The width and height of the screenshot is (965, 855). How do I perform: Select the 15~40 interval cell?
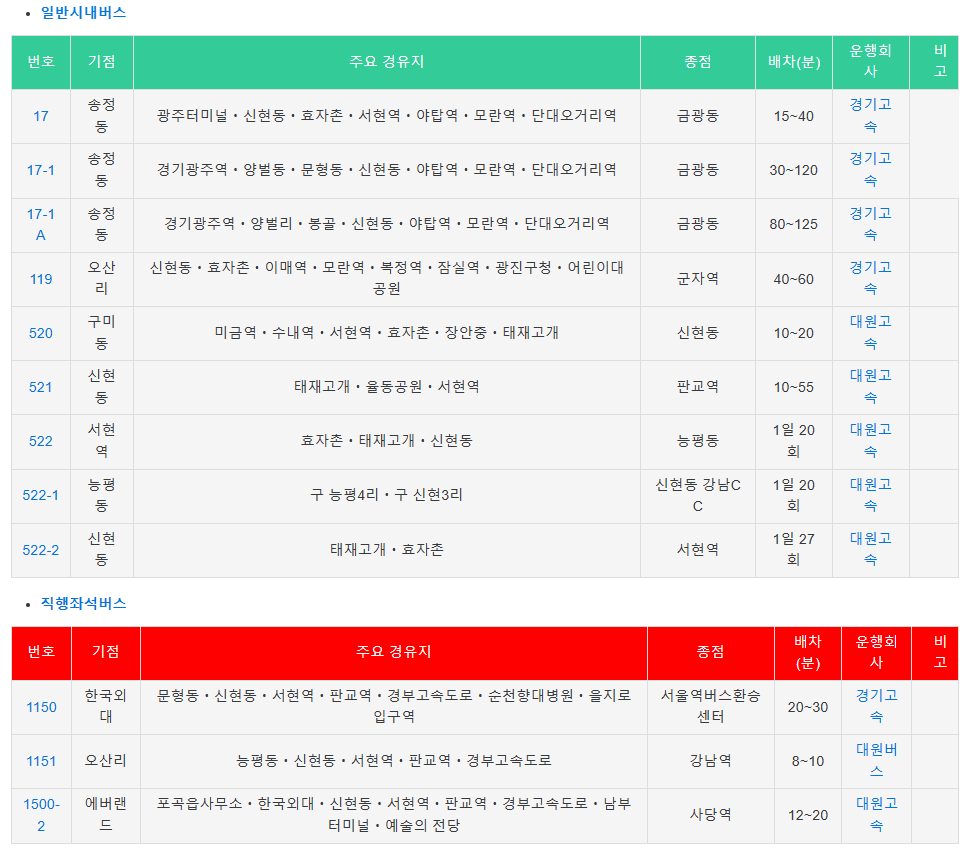tap(794, 116)
